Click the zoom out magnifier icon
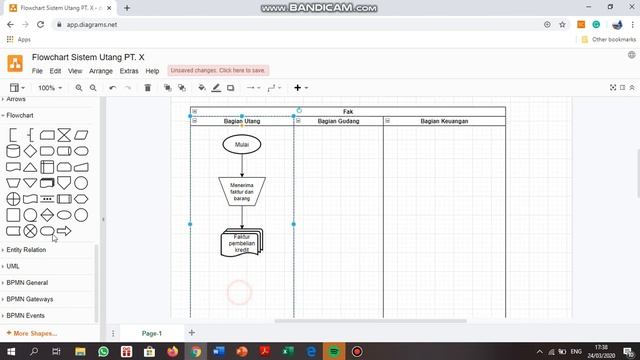 pyautogui.click(x=93, y=88)
